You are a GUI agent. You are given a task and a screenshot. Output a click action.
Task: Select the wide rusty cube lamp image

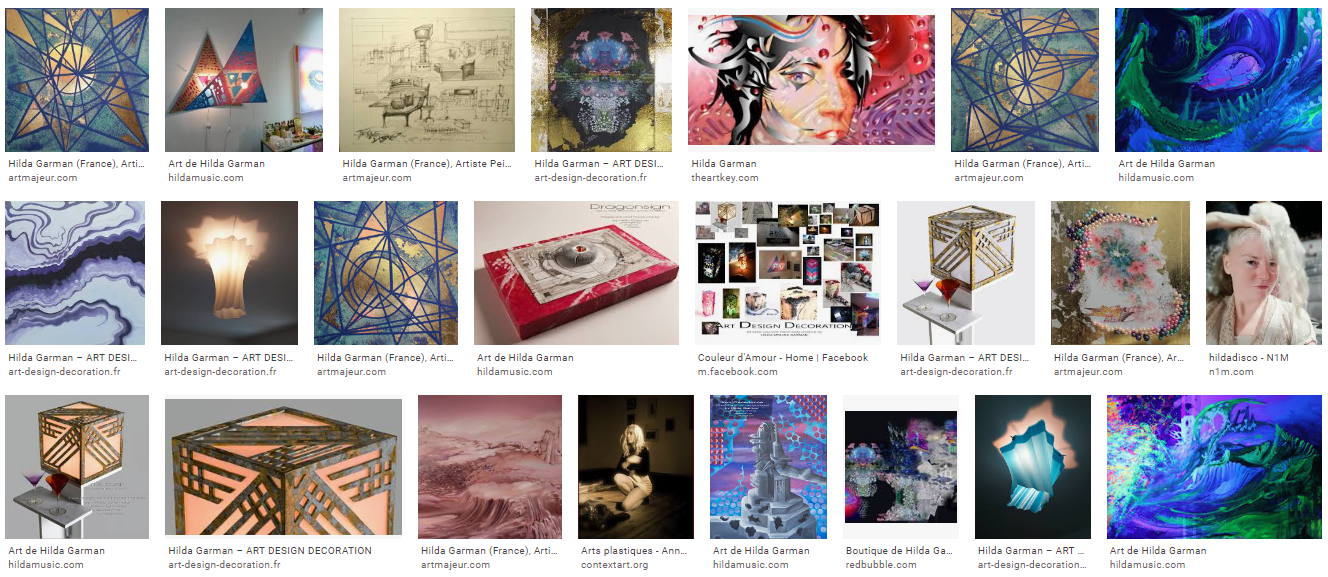coord(283,467)
